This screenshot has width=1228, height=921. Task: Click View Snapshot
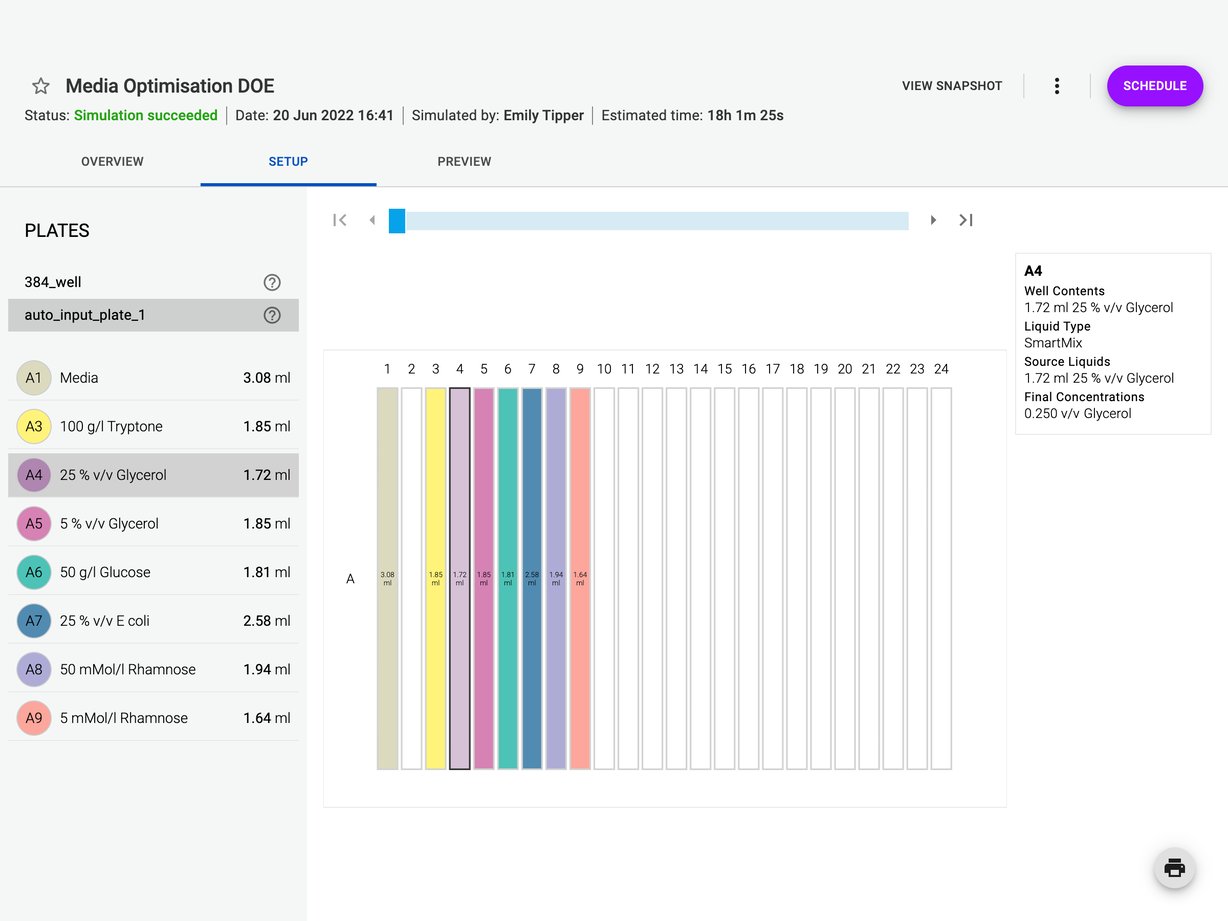point(951,86)
